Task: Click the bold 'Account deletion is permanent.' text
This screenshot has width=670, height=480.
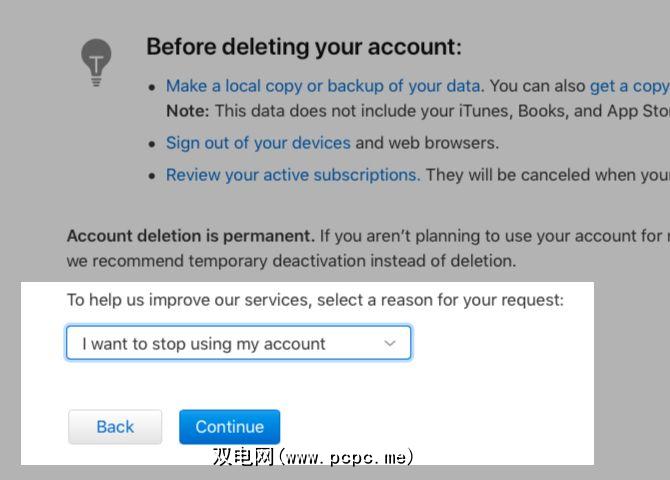Action: (x=190, y=237)
